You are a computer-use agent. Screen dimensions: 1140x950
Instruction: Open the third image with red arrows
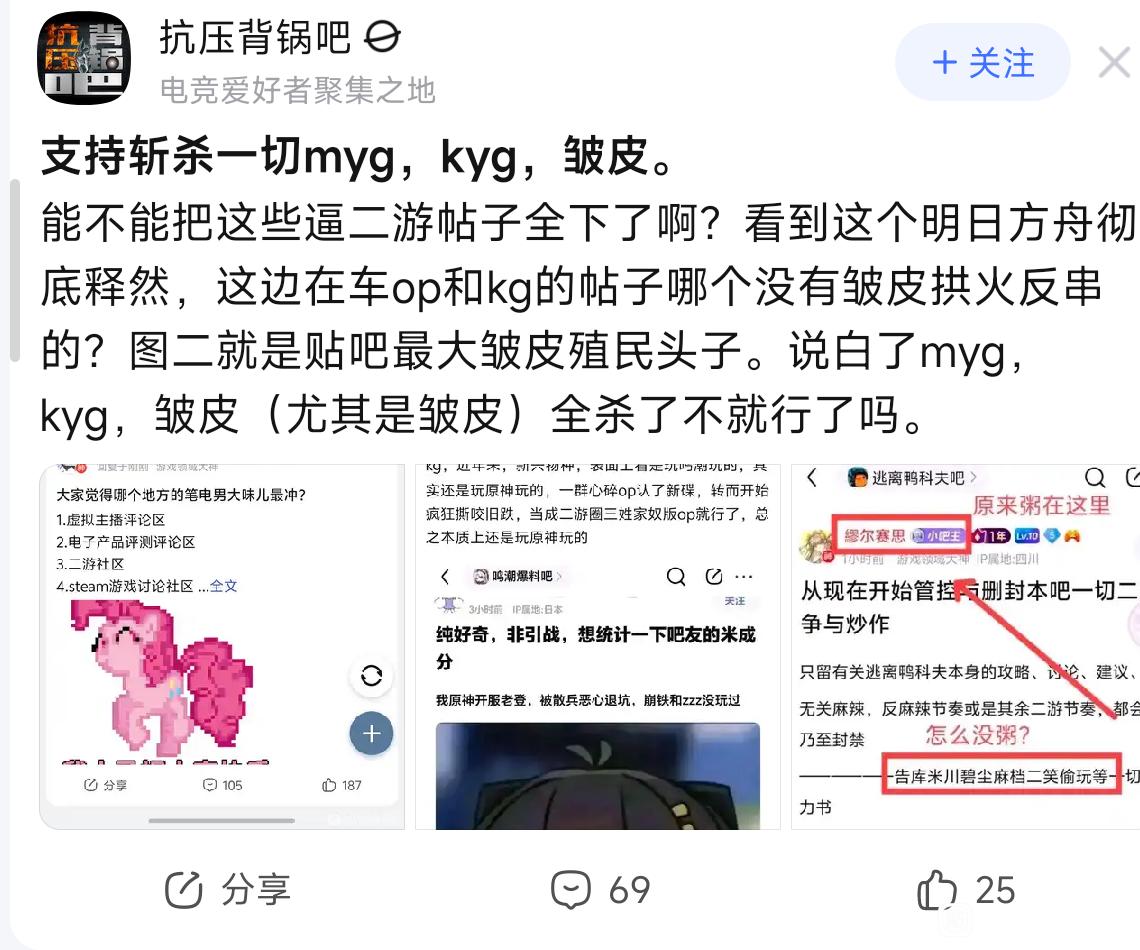966,647
